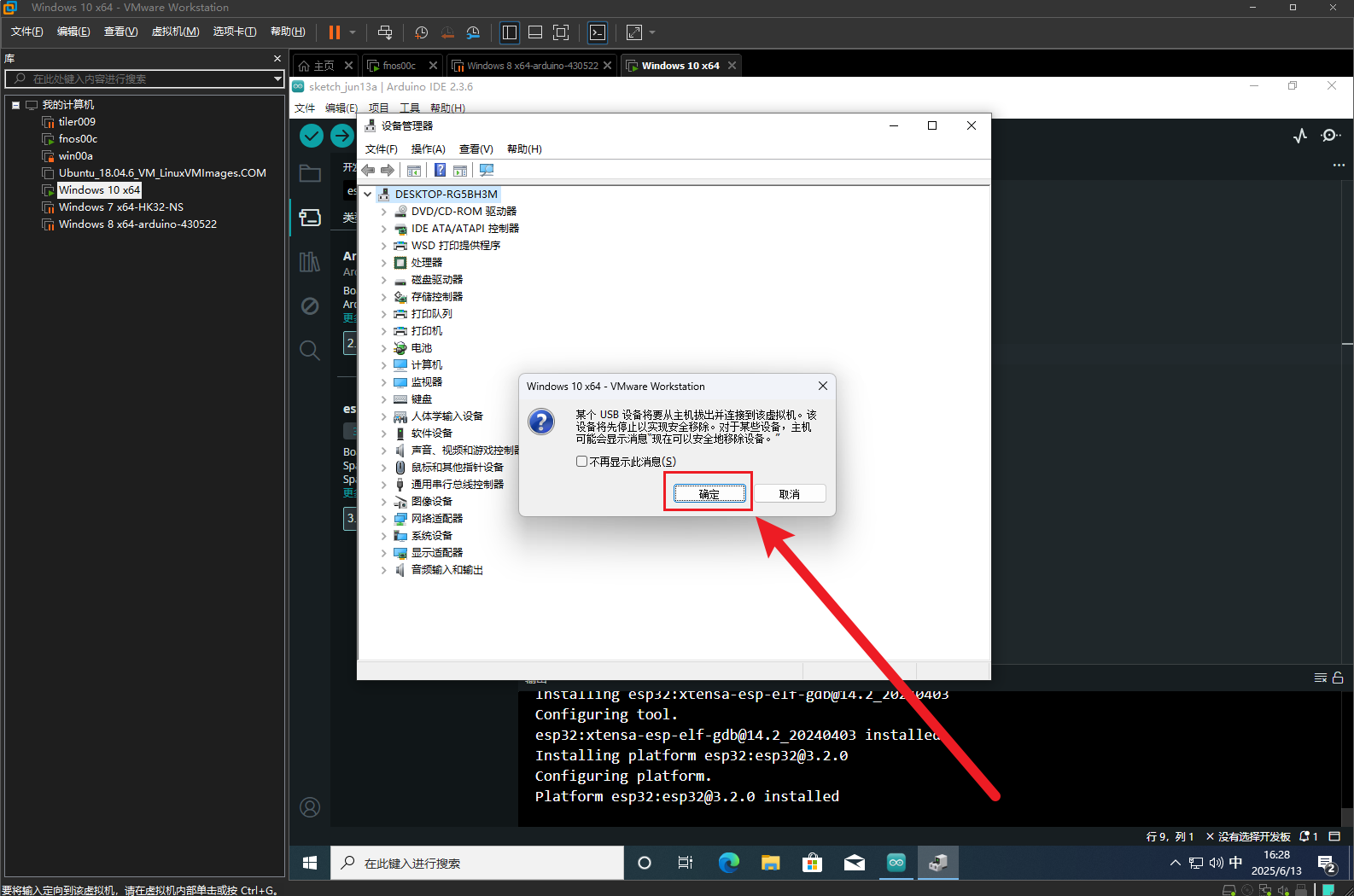Click the Device Manager help question-mark toolbar icon
This screenshot has width=1354, height=896.
440,170
